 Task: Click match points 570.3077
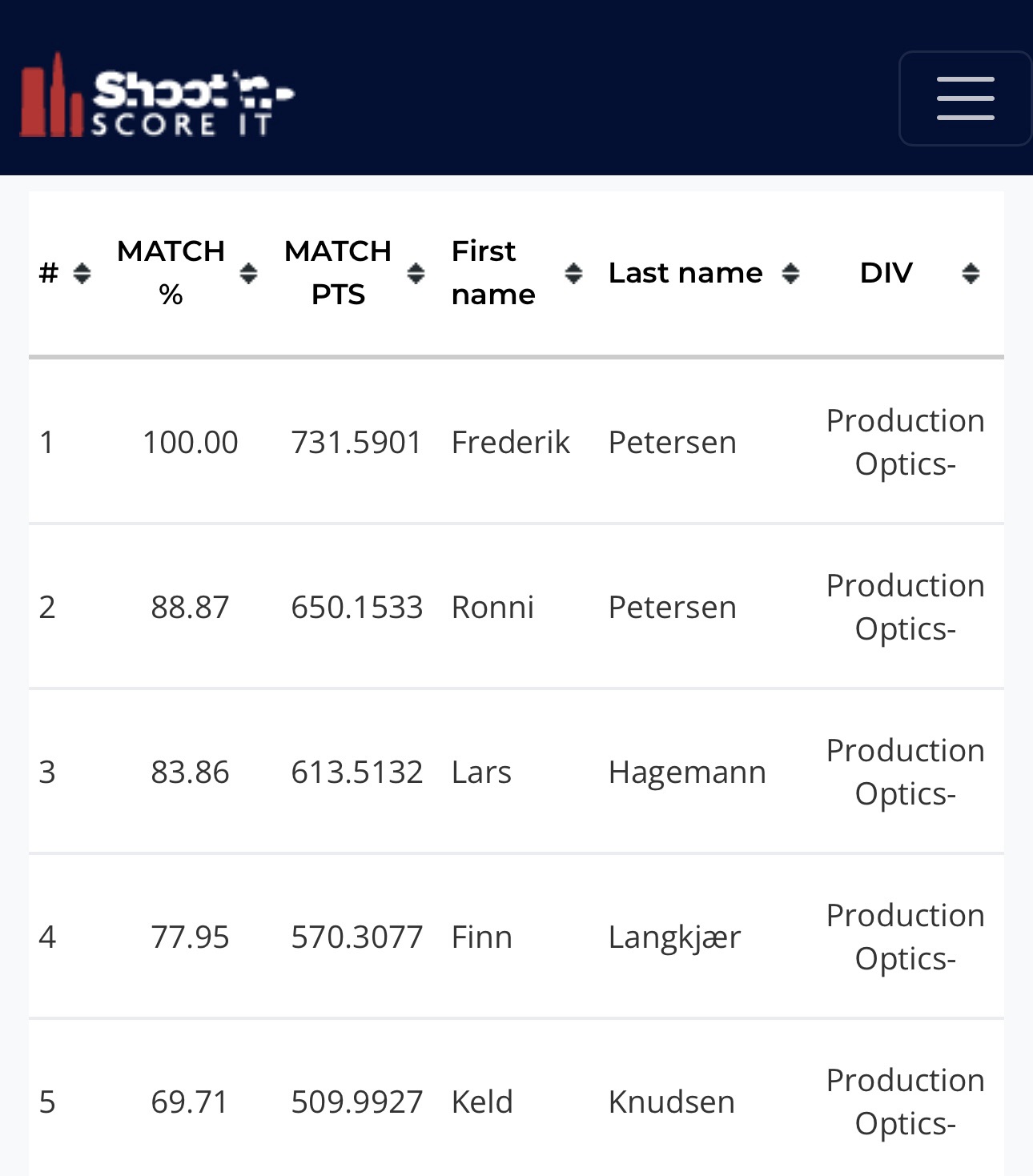pos(356,937)
